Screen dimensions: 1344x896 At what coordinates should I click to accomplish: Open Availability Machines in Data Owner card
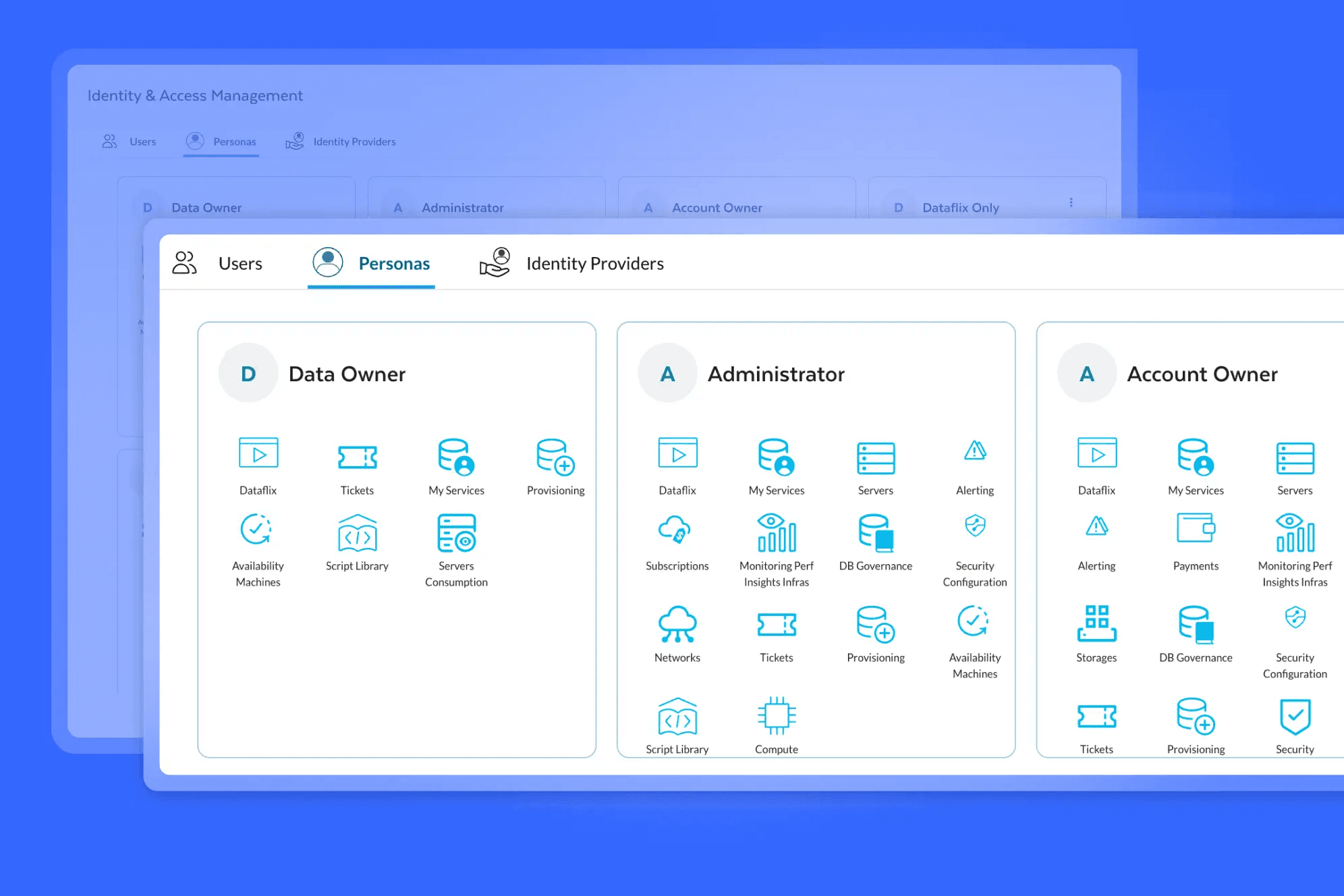coord(258,530)
